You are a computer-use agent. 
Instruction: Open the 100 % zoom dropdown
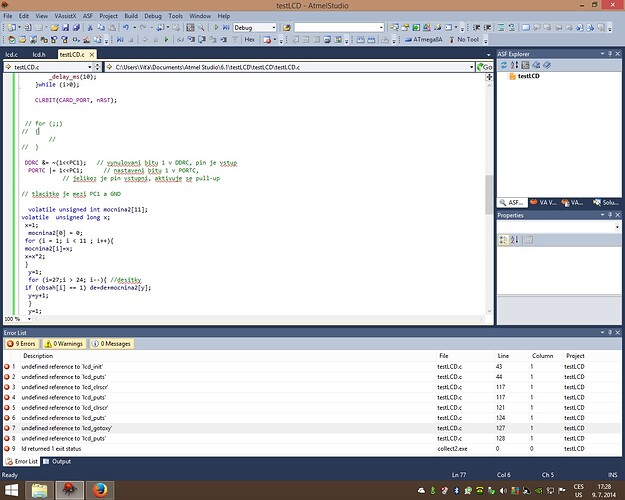pos(29,319)
